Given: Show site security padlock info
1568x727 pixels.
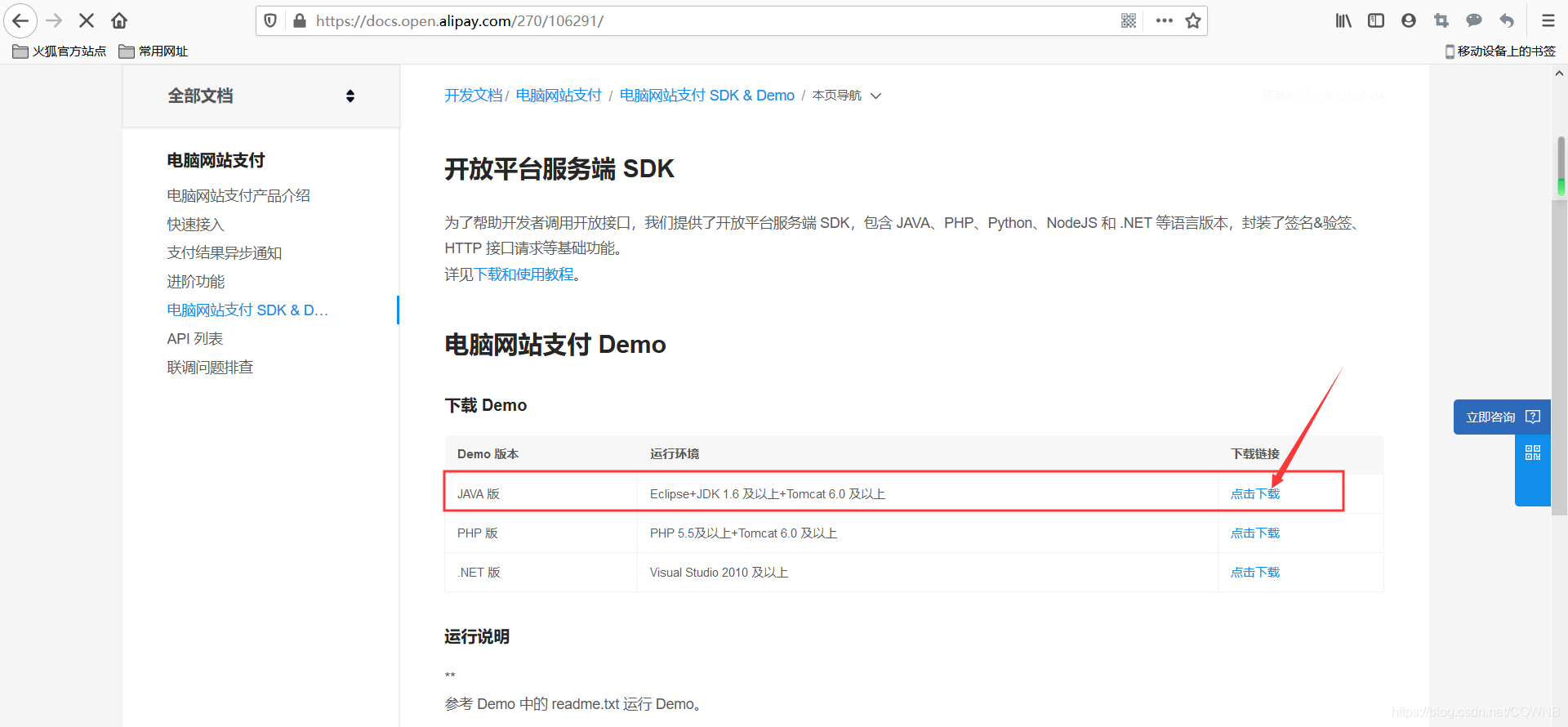Looking at the screenshot, I should (x=299, y=20).
